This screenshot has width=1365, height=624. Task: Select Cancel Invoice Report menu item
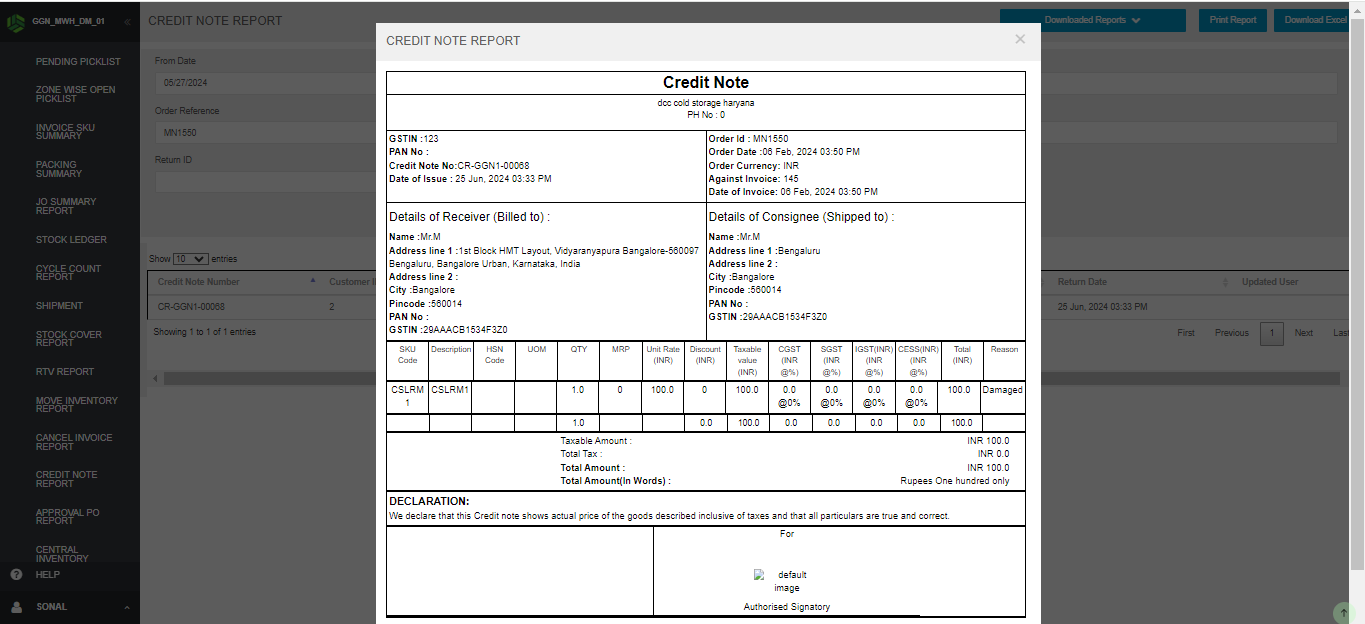click(74, 442)
